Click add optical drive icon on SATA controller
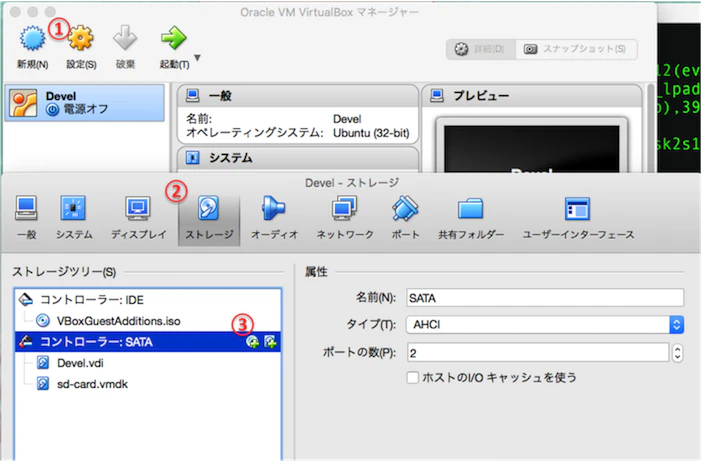Viewport: 701px width, 461px height. point(253,342)
